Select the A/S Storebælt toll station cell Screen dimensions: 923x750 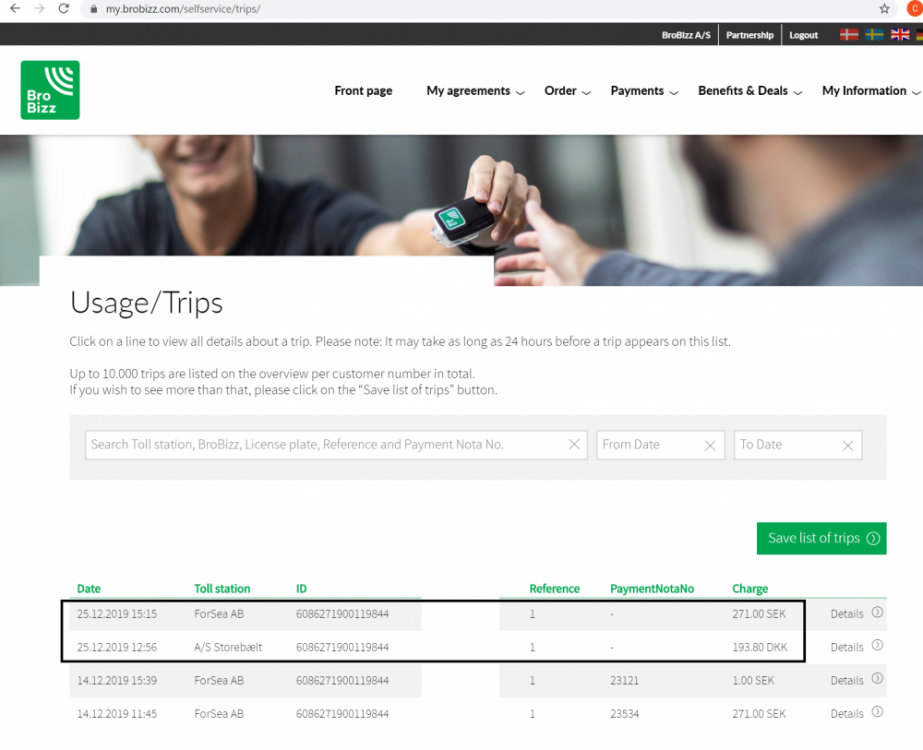[228, 647]
